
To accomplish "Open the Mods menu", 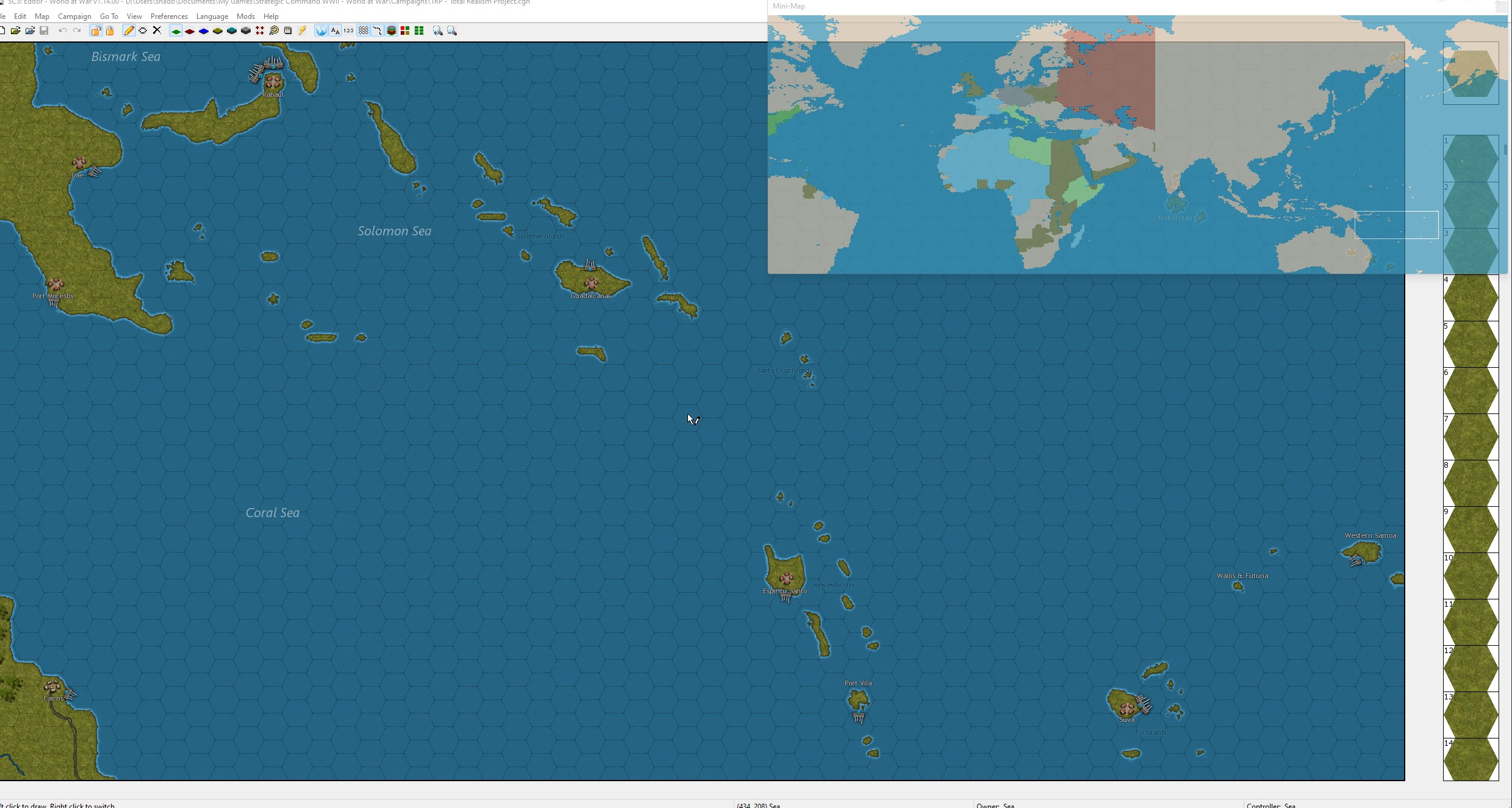I will point(245,16).
